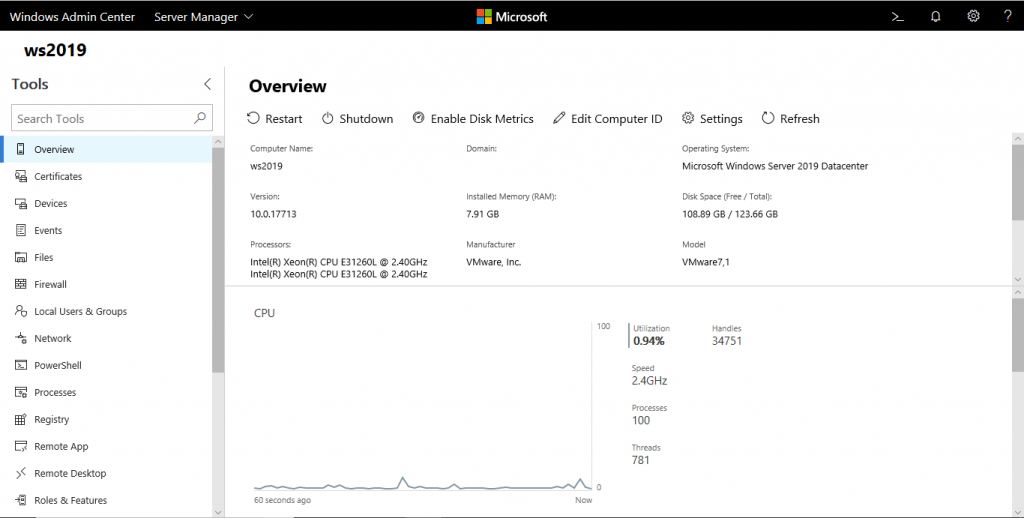The height and width of the screenshot is (518, 1024).
Task: Collapse the Tools panel with the chevron
Action: 208,84
